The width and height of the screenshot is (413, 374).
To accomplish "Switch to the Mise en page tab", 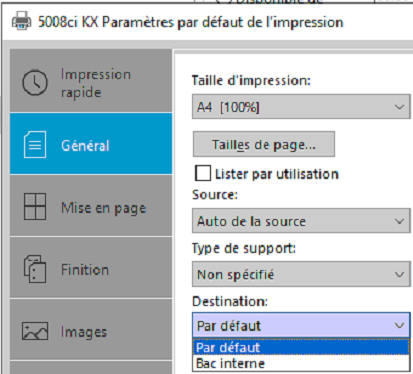I will 91,206.
